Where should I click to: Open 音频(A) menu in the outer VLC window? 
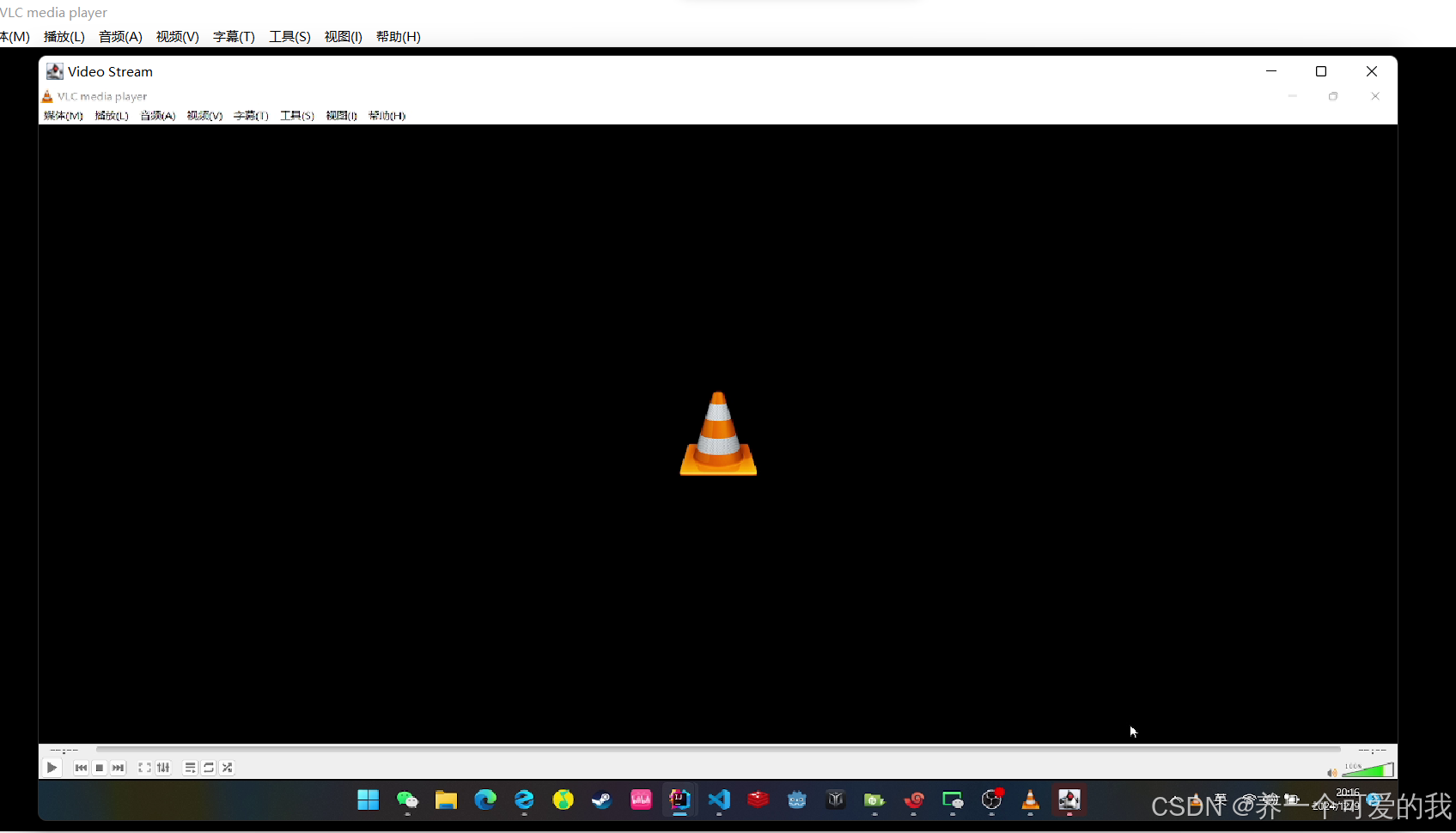[120, 36]
